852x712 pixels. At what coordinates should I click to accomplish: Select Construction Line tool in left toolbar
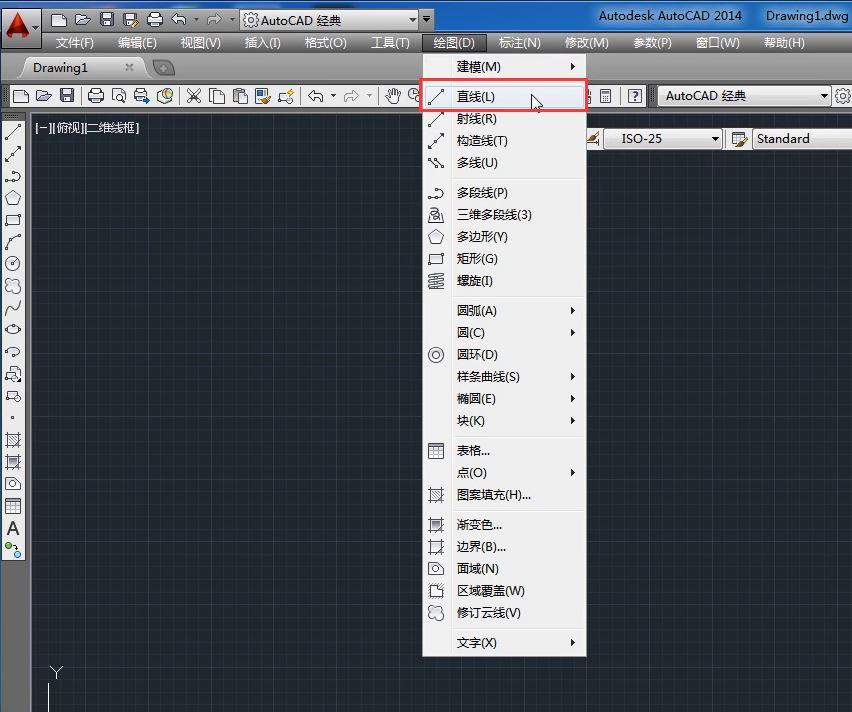(x=13, y=154)
